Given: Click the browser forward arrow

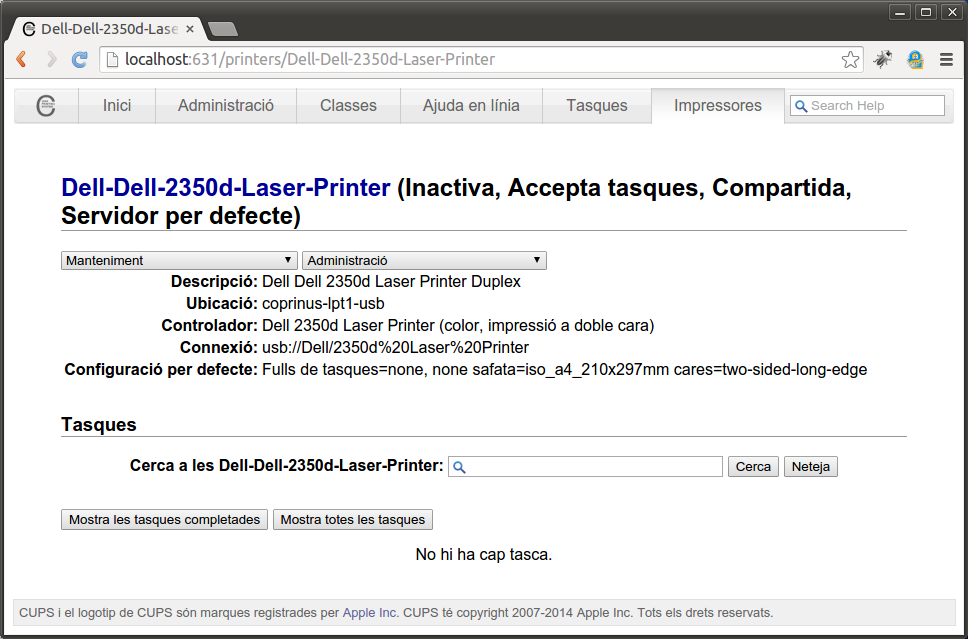Looking at the screenshot, I should (x=51, y=60).
